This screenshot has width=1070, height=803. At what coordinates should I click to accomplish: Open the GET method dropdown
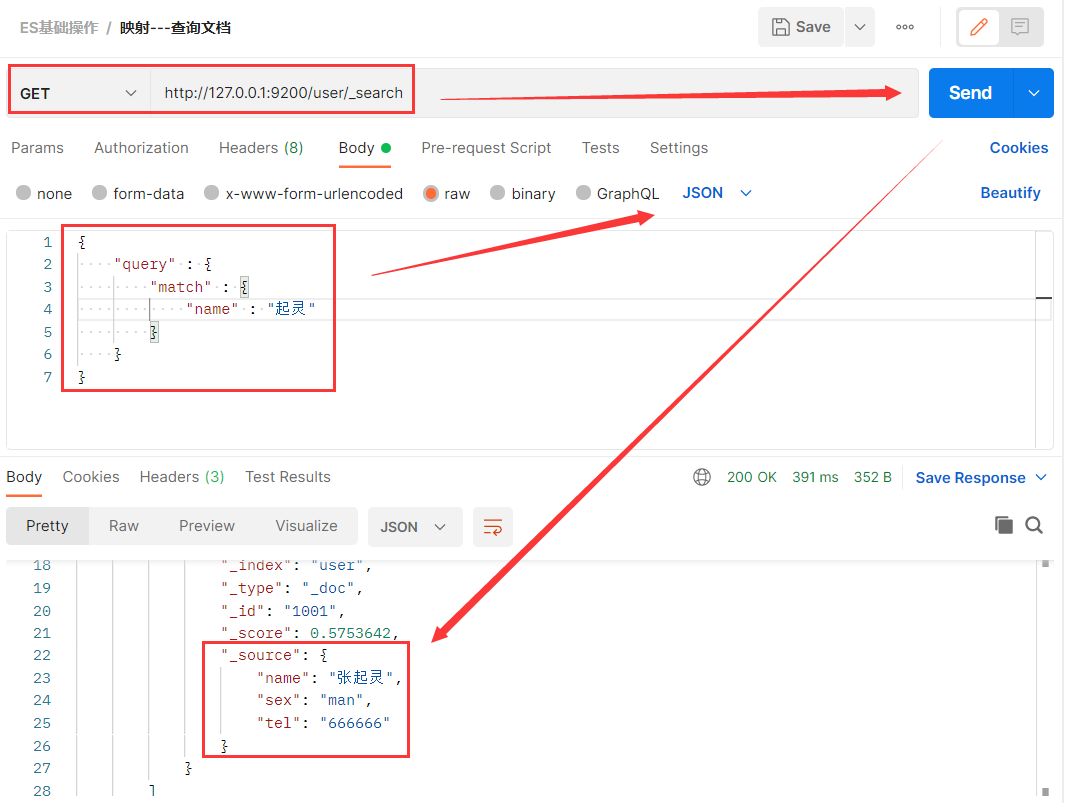point(78,93)
